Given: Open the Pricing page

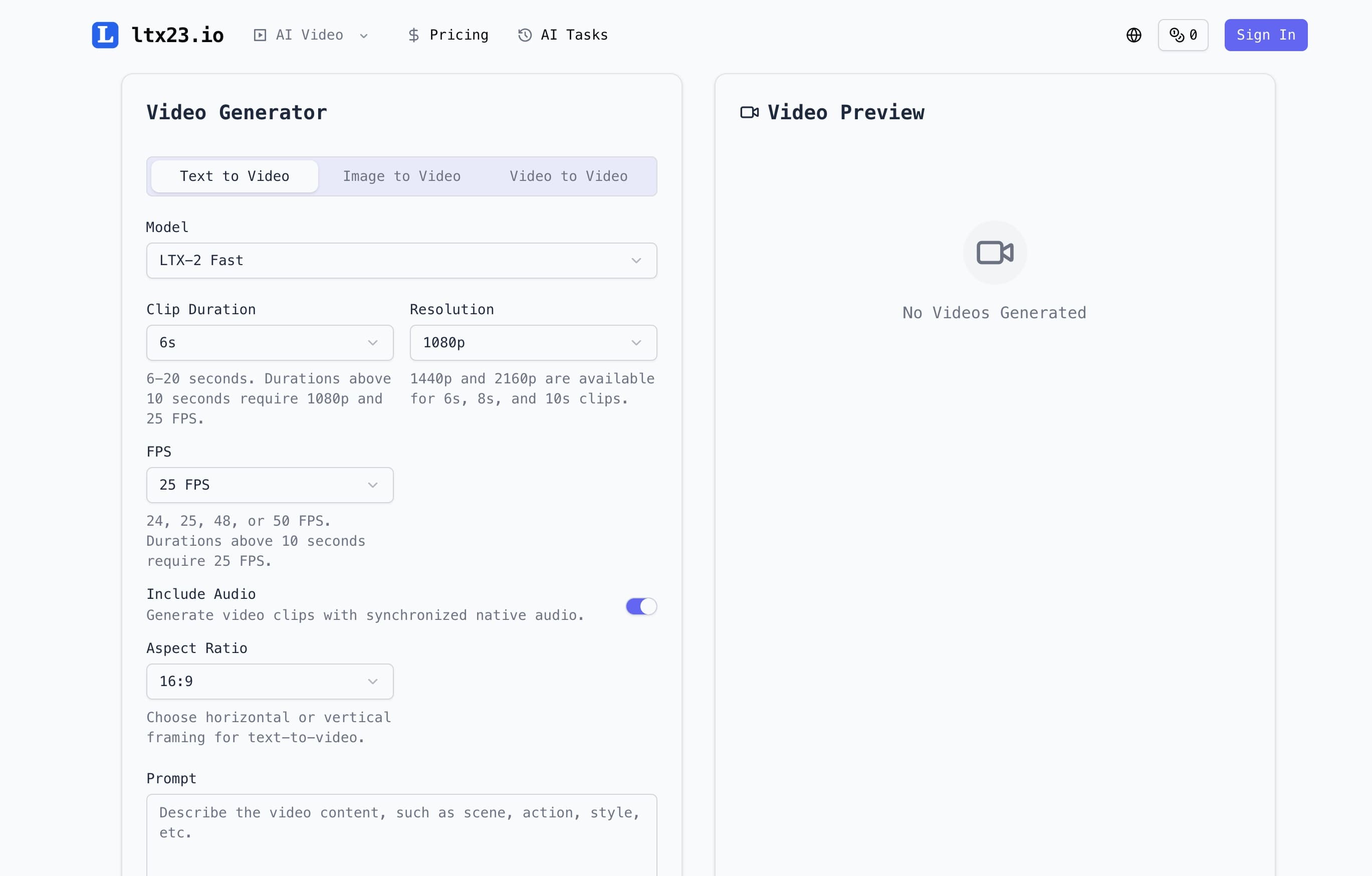Looking at the screenshot, I should click(x=448, y=35).
